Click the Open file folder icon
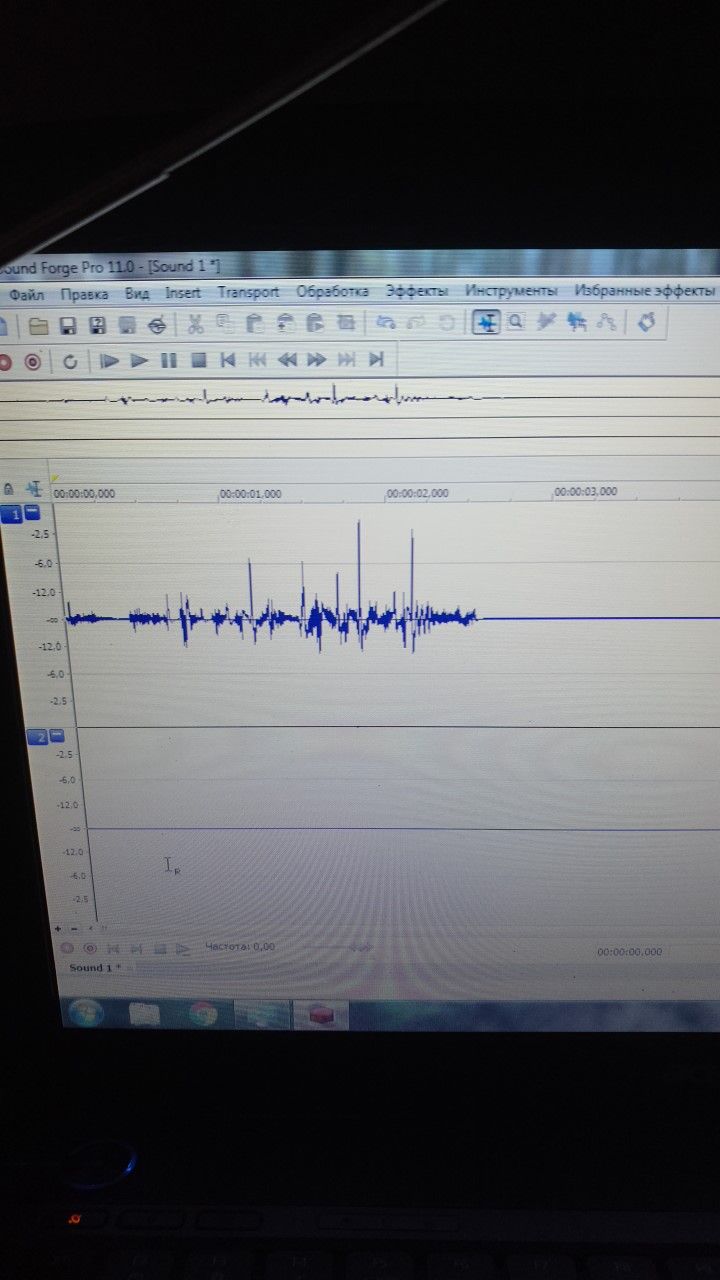Viewport: 720px width, 1280px height. click(38, 325)
